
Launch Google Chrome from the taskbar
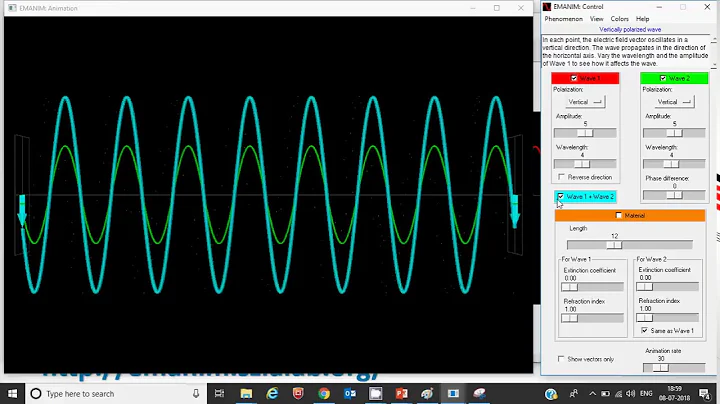(x=324, y=393)
